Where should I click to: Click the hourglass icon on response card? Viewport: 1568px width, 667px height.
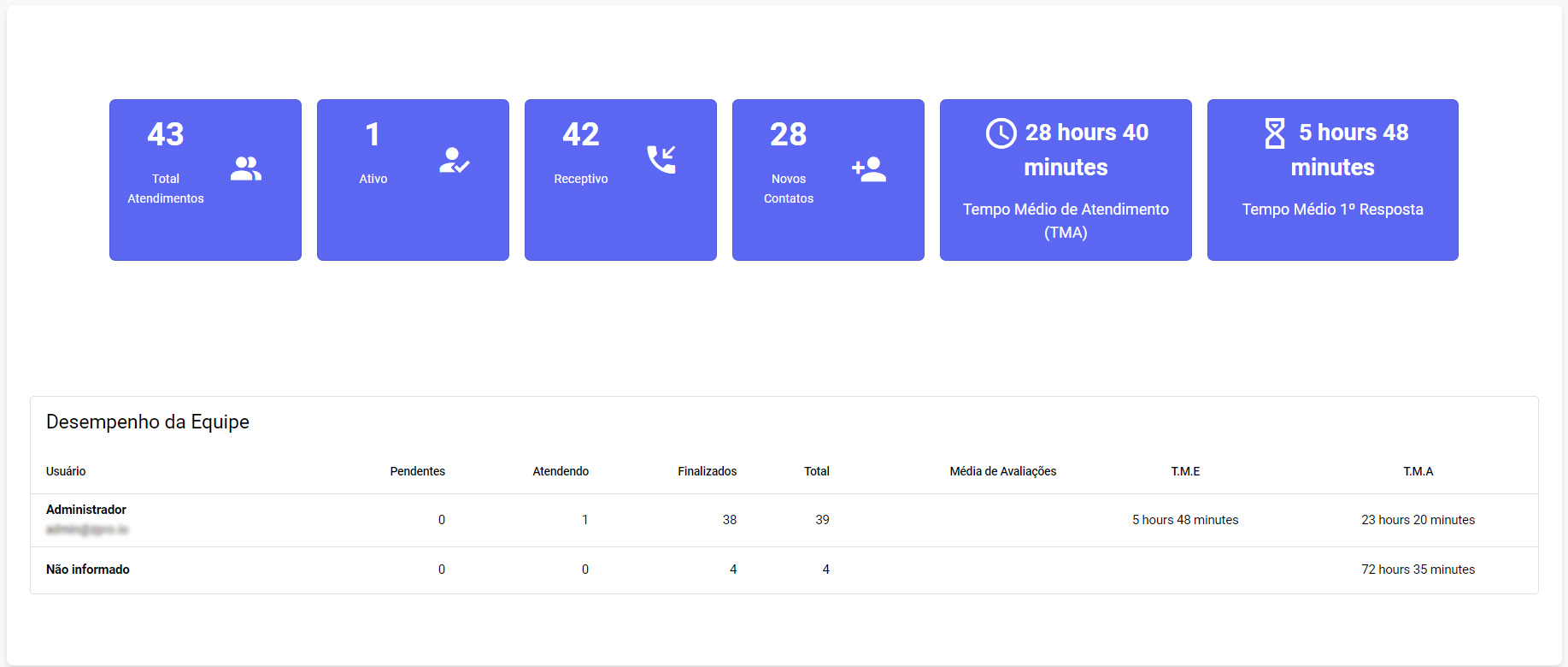(x=1274, y=133)
